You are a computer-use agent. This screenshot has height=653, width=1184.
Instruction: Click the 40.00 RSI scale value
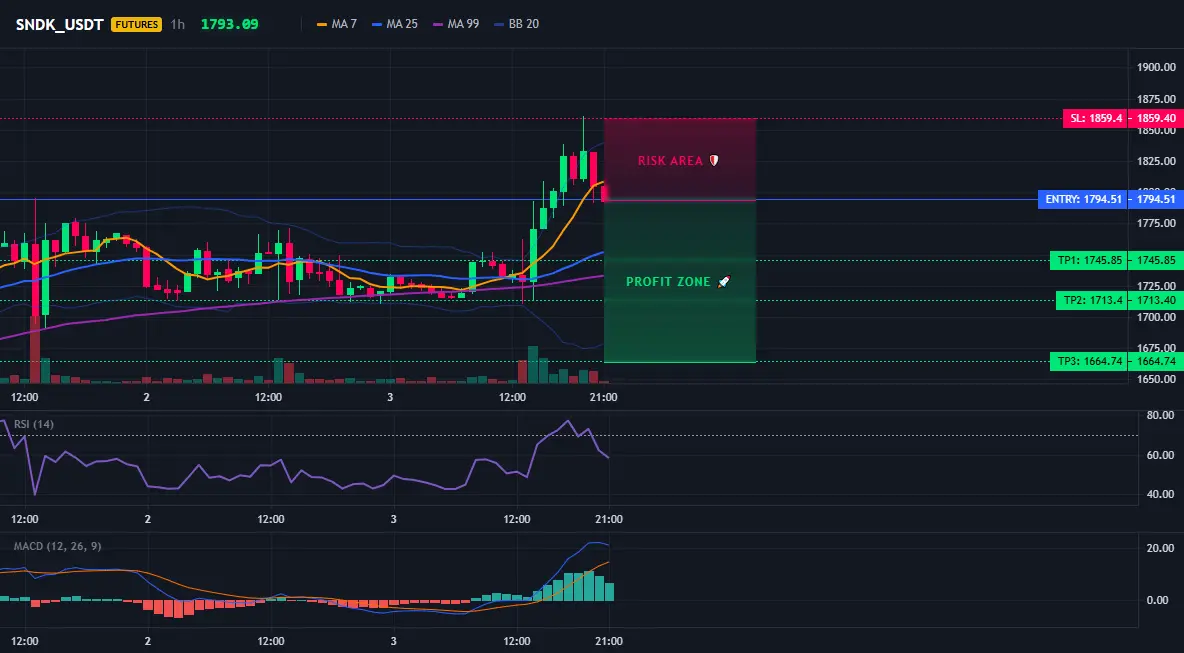point(1161,494)
